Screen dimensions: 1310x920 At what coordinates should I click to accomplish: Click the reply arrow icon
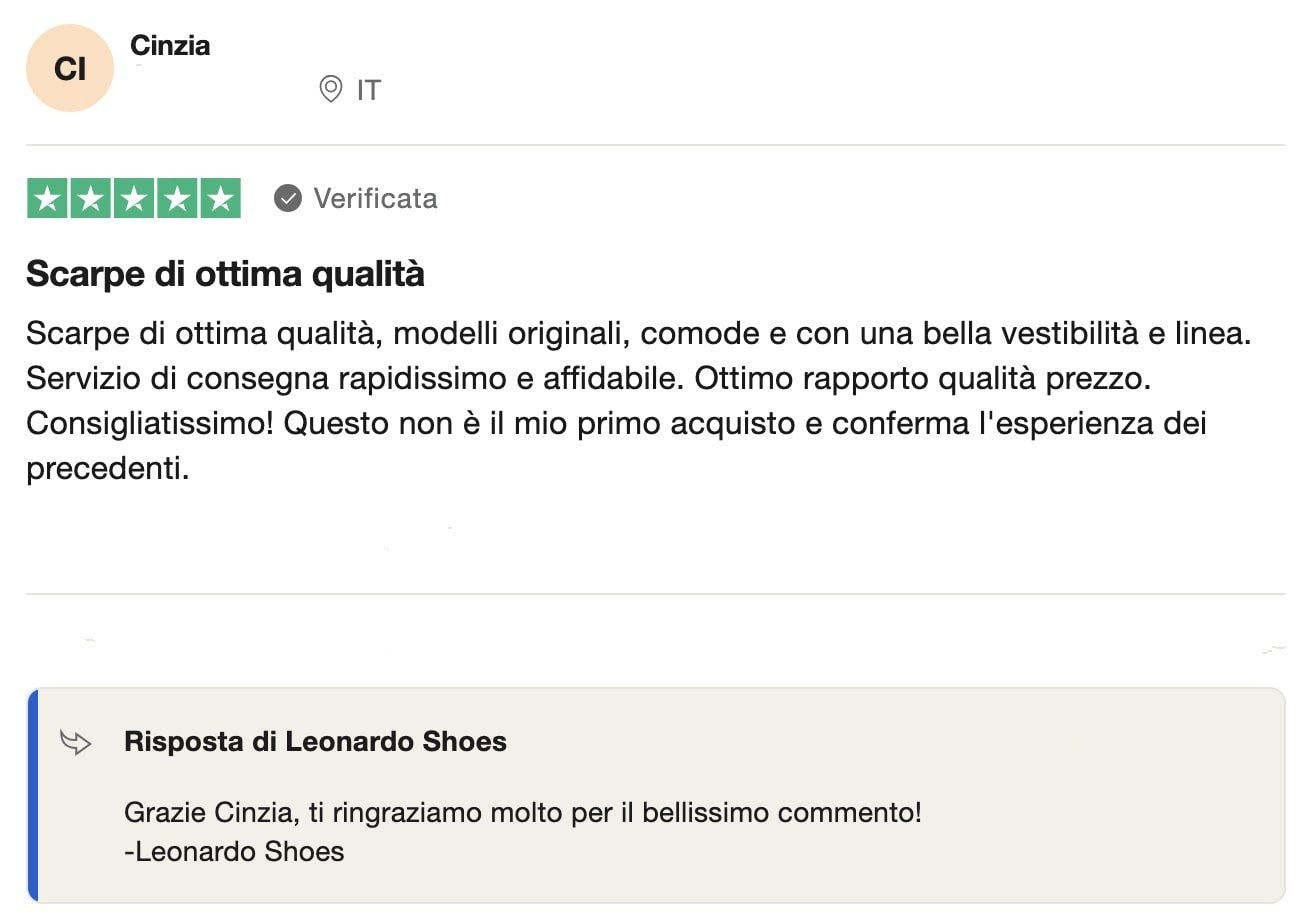click(x=76, y=742)
